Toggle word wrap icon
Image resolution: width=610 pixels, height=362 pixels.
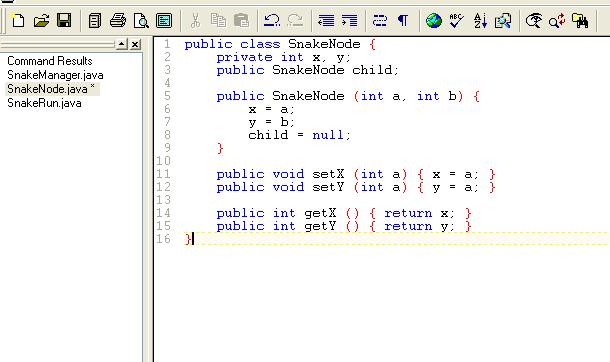pyautogui.click(x=380, y=20)
